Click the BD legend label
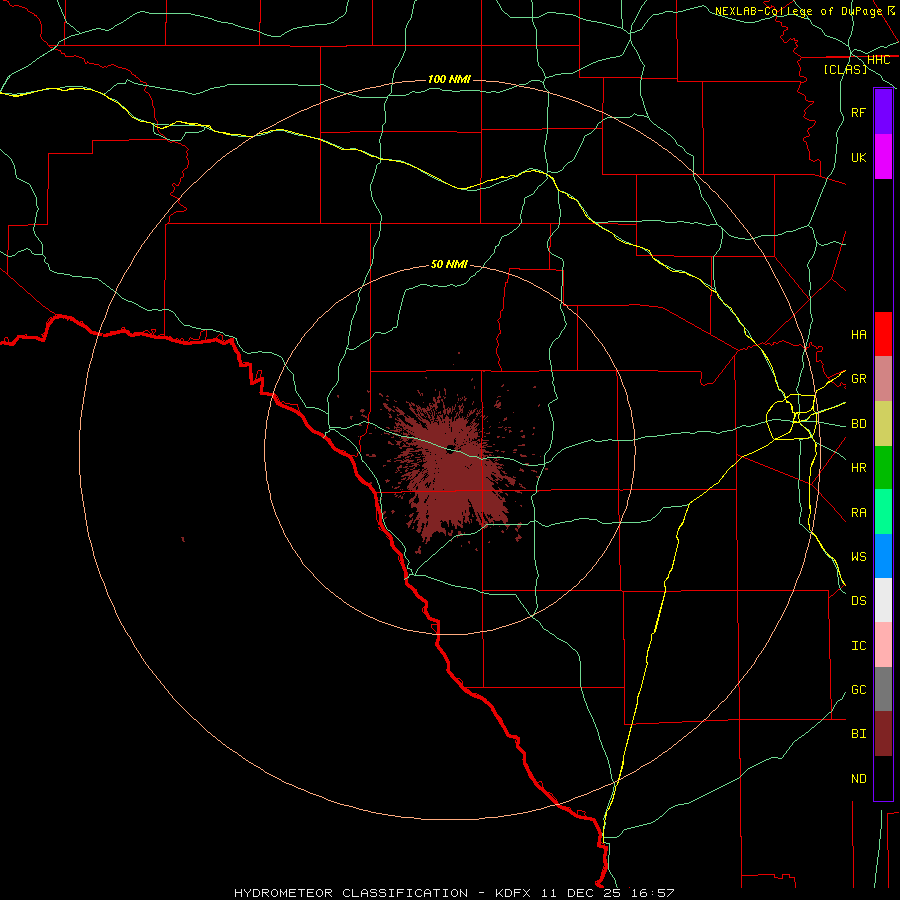Image resolution: width=900 pixels, height=900 pixels. click(x=858, y=424)
